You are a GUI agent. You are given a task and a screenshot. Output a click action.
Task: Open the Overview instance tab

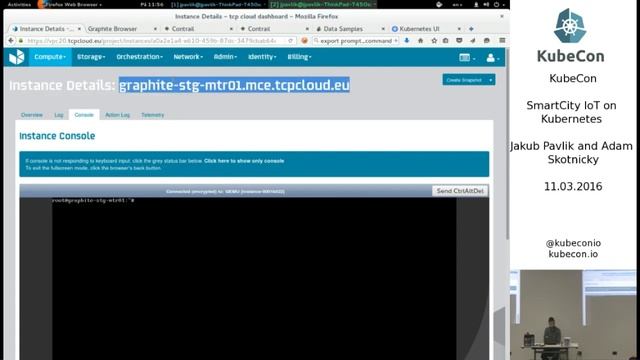click(x=32, y=115)
